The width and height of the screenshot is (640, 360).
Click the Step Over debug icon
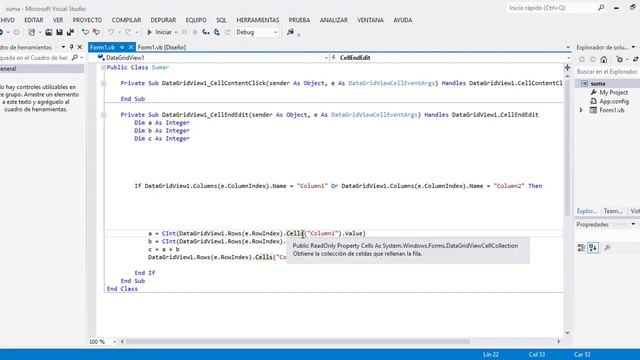click(217, 32)
